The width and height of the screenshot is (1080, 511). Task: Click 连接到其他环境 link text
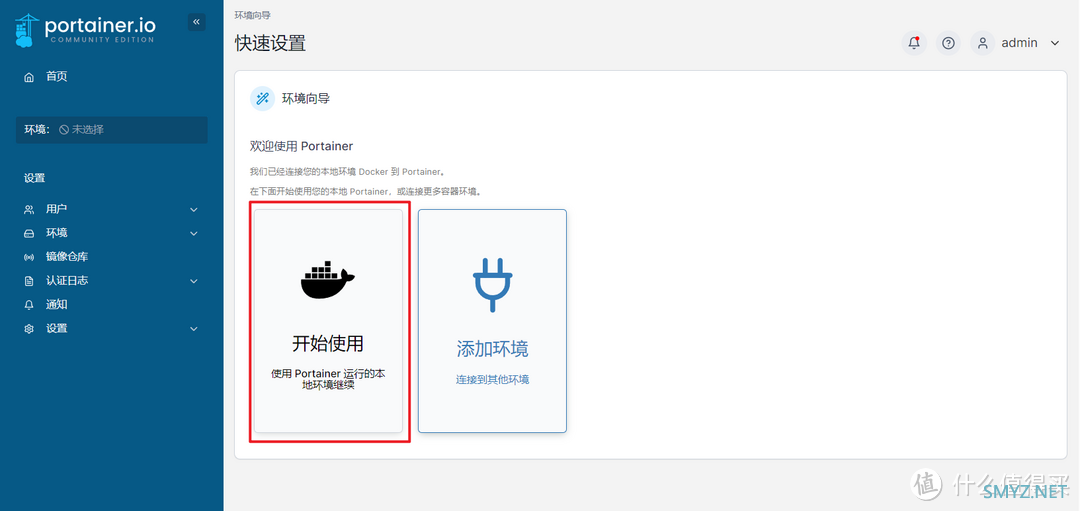(492, 379)
